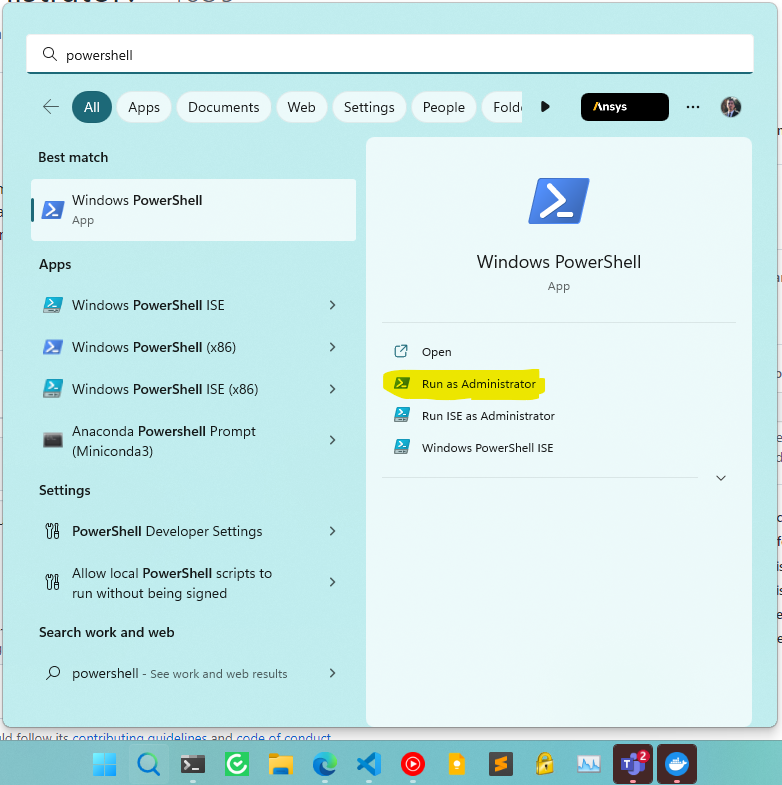Click Windows PowerShell ISE in the preview actions
Image resolution: width=782 pixels, height=785 pixels.
[x=488, y=448]
